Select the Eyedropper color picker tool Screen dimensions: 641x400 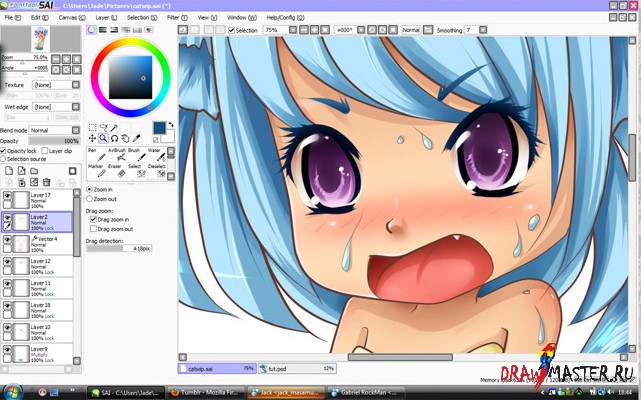(136, 139)
